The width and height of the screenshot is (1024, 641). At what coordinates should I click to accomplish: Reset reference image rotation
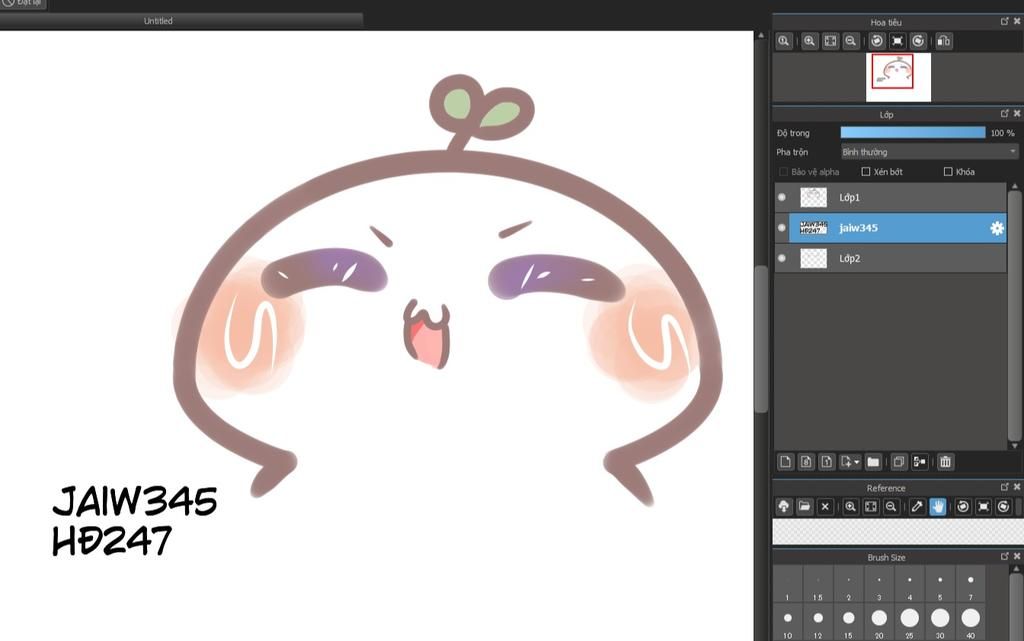pyautogui.click(x=984, y=507)
